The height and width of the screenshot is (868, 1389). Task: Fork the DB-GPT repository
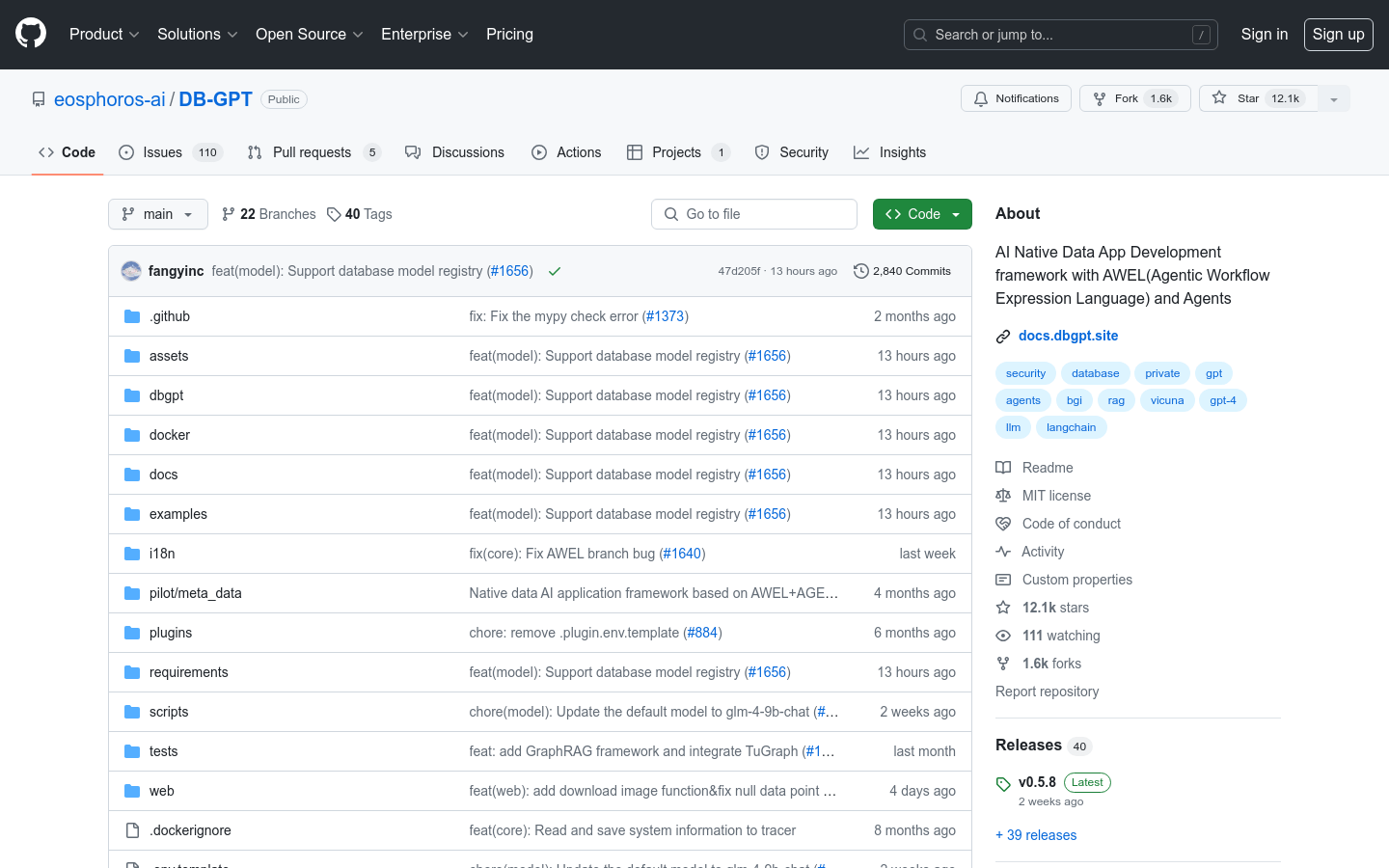1134,98
